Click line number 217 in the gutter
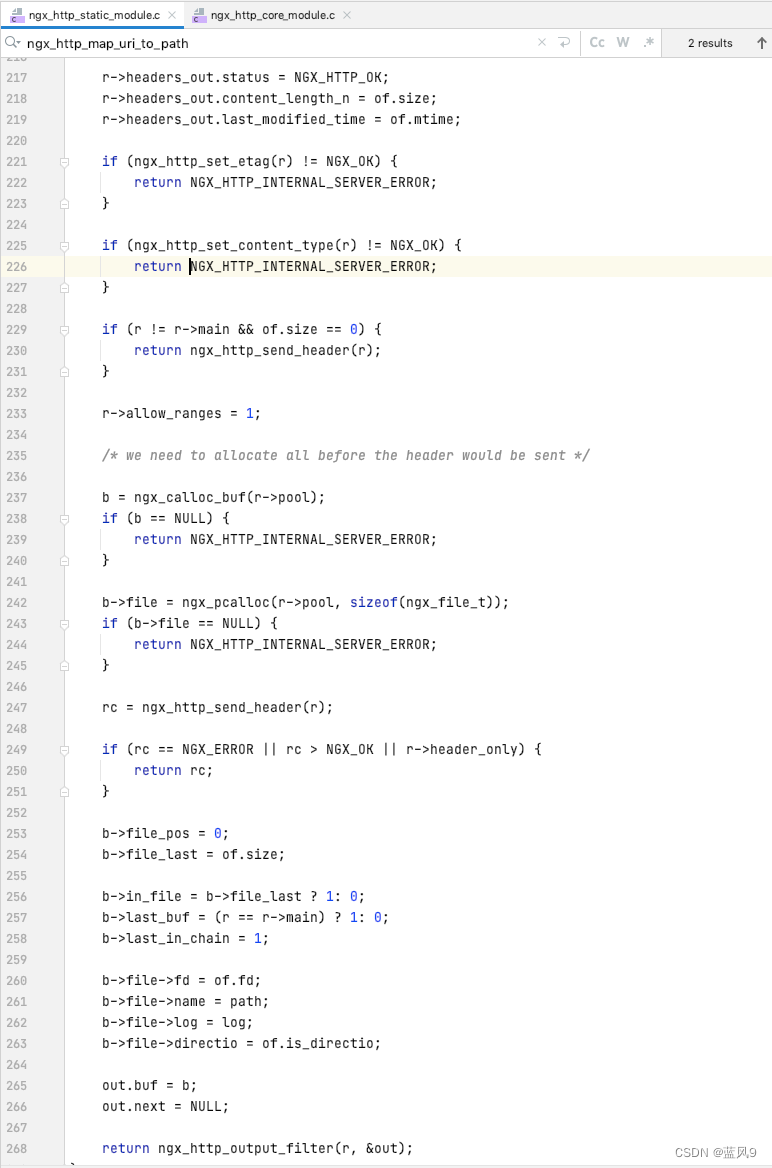 (16, 77)
